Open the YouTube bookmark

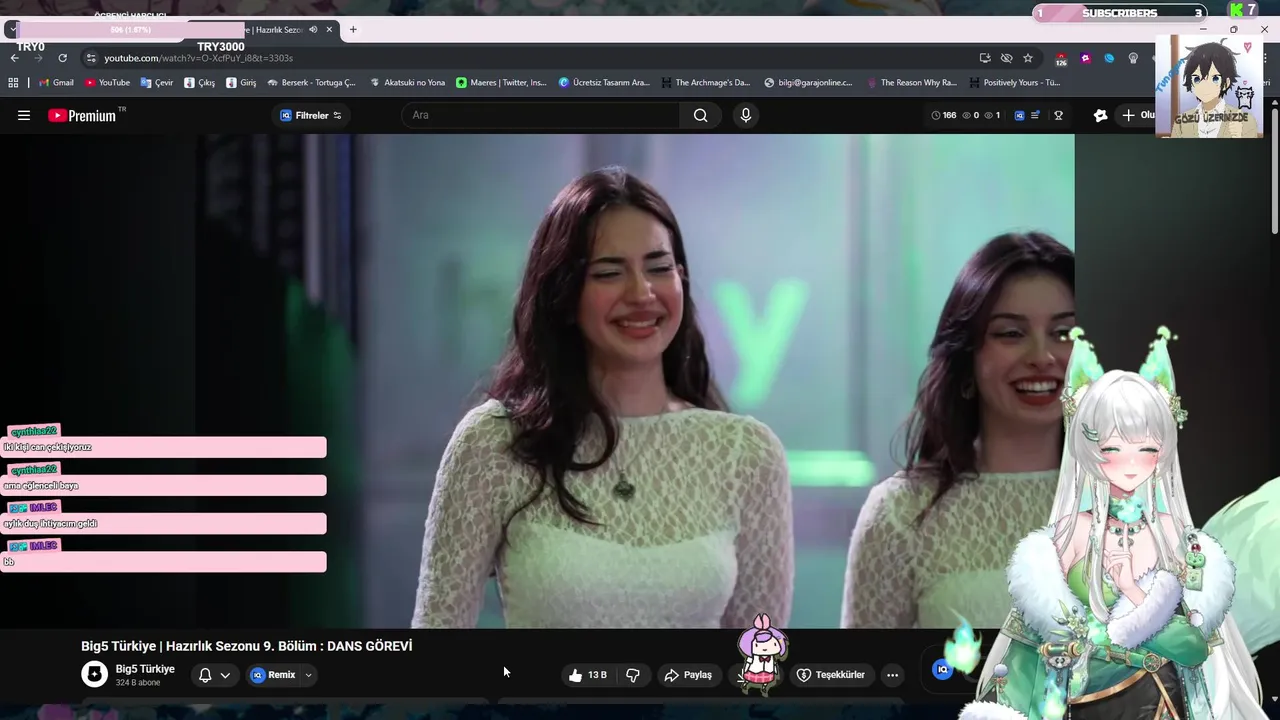[107, 83]
